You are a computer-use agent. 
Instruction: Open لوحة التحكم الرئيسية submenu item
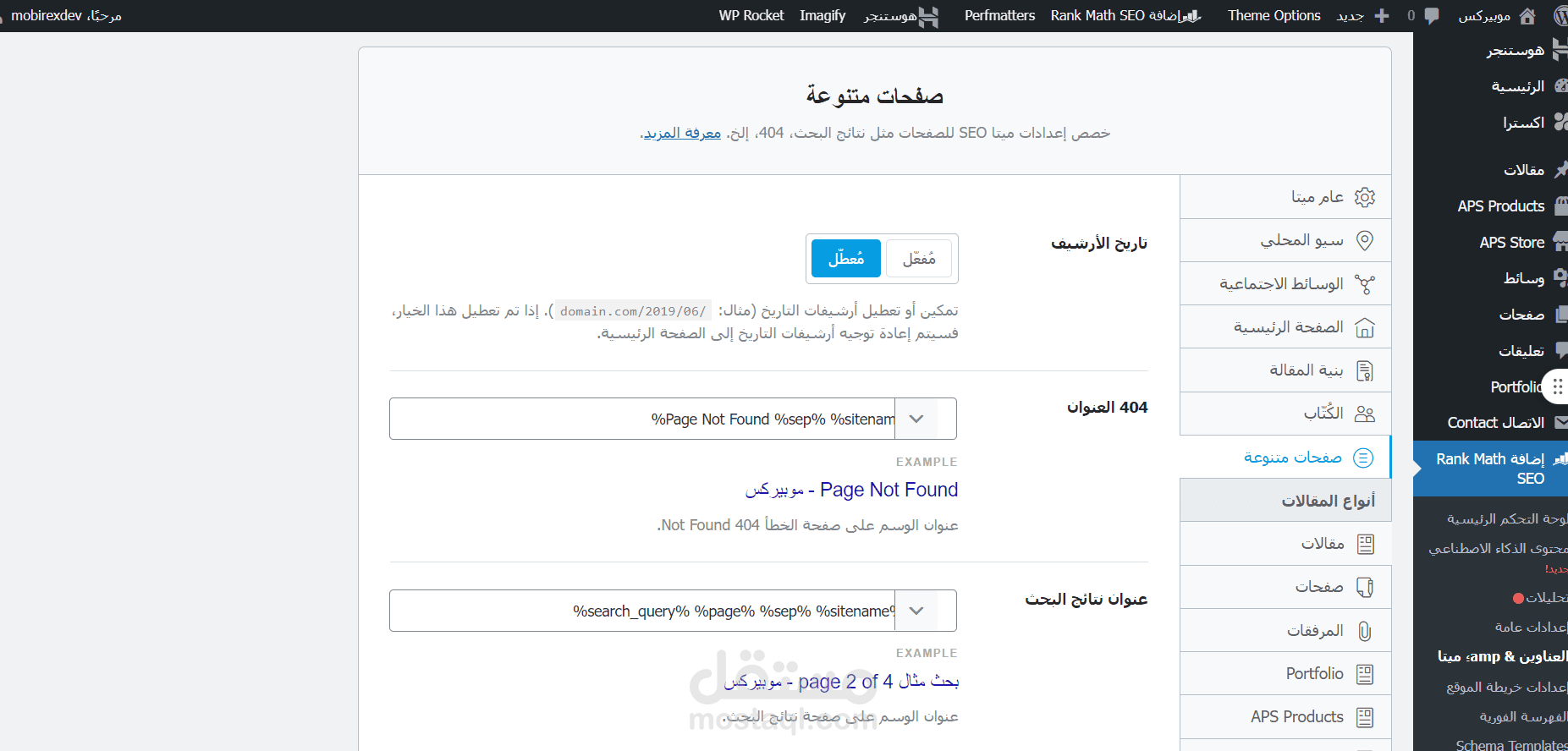tap(1506, 518)
